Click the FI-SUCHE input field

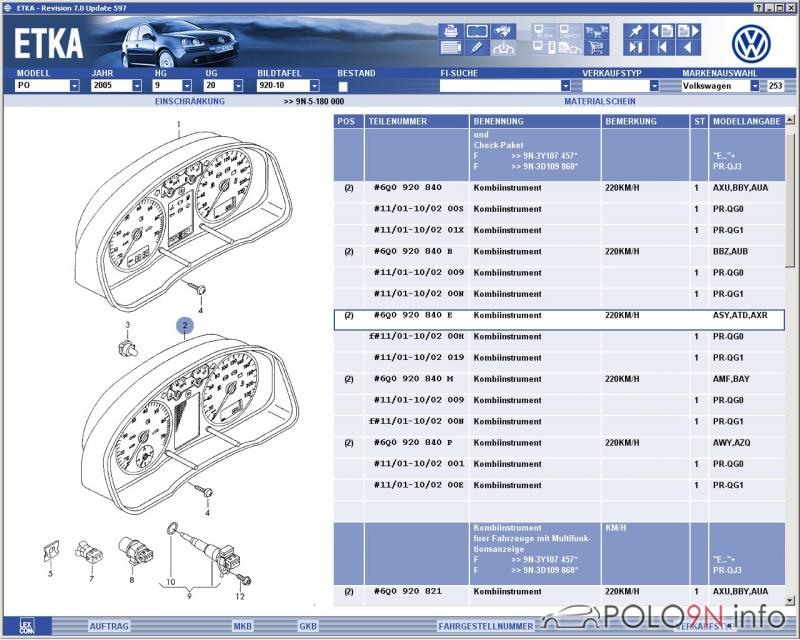(500, 86)
